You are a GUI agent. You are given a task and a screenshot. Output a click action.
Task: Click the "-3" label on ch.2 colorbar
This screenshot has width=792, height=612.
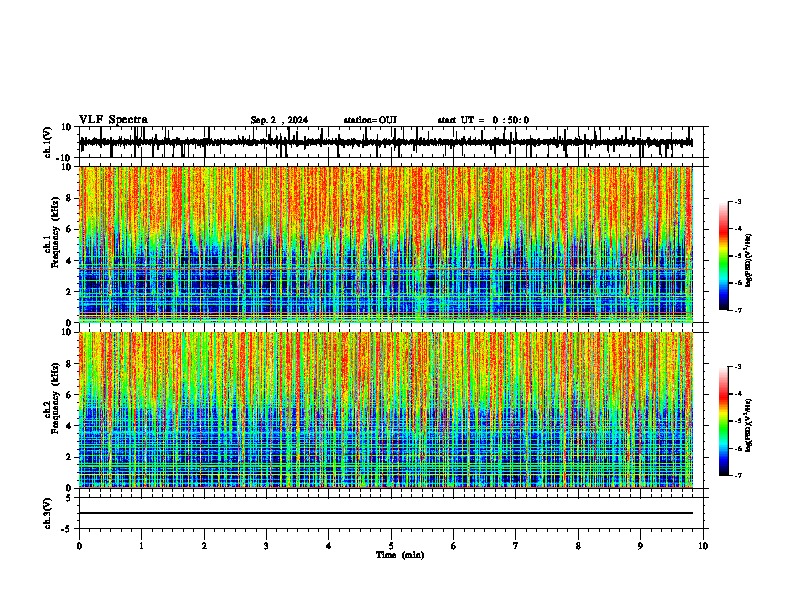tap(738, 367)
